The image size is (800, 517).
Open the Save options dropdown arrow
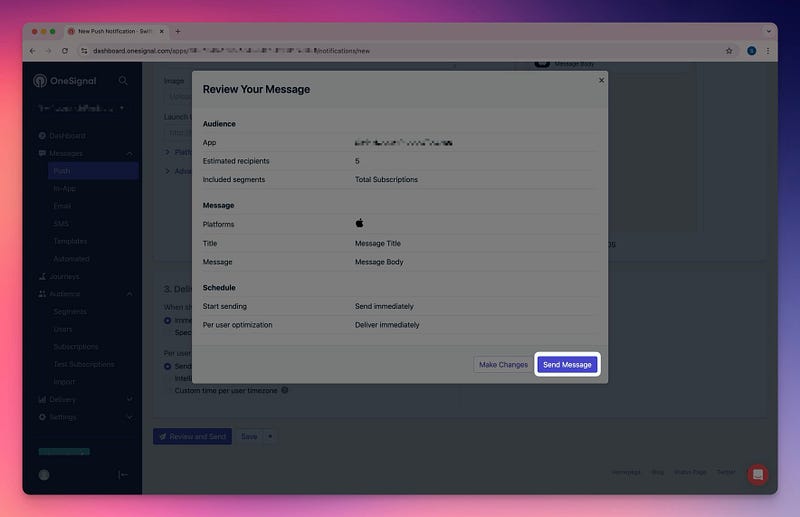click(270, 436)
